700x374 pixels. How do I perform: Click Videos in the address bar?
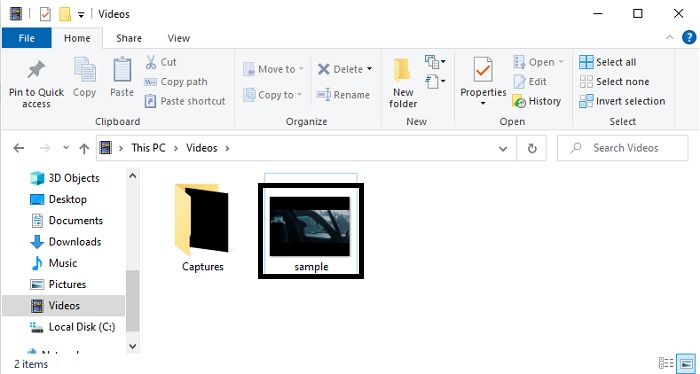202,148
